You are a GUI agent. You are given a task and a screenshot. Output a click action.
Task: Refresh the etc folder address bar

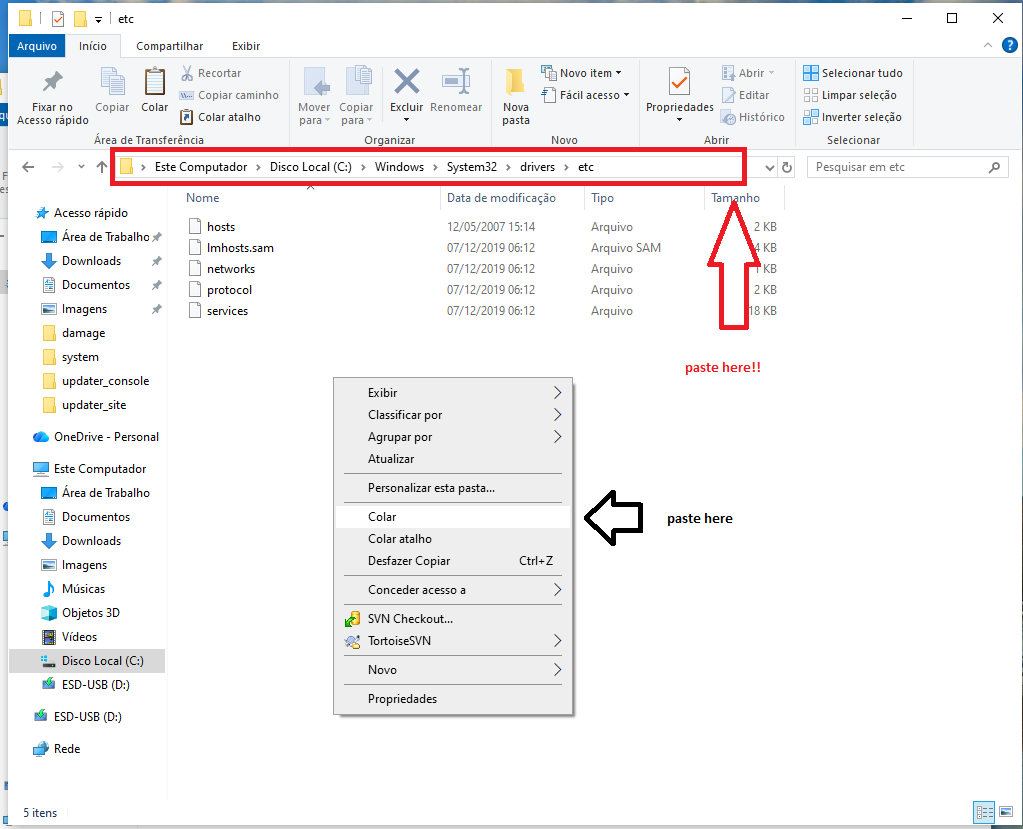[x=787, y=168]
